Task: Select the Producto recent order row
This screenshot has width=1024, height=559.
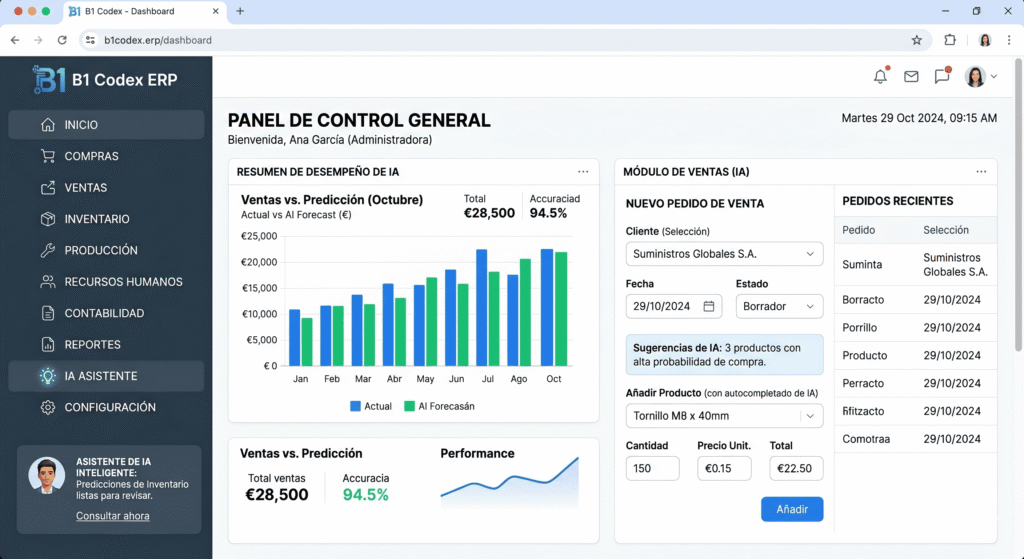Action: [916, 355]
